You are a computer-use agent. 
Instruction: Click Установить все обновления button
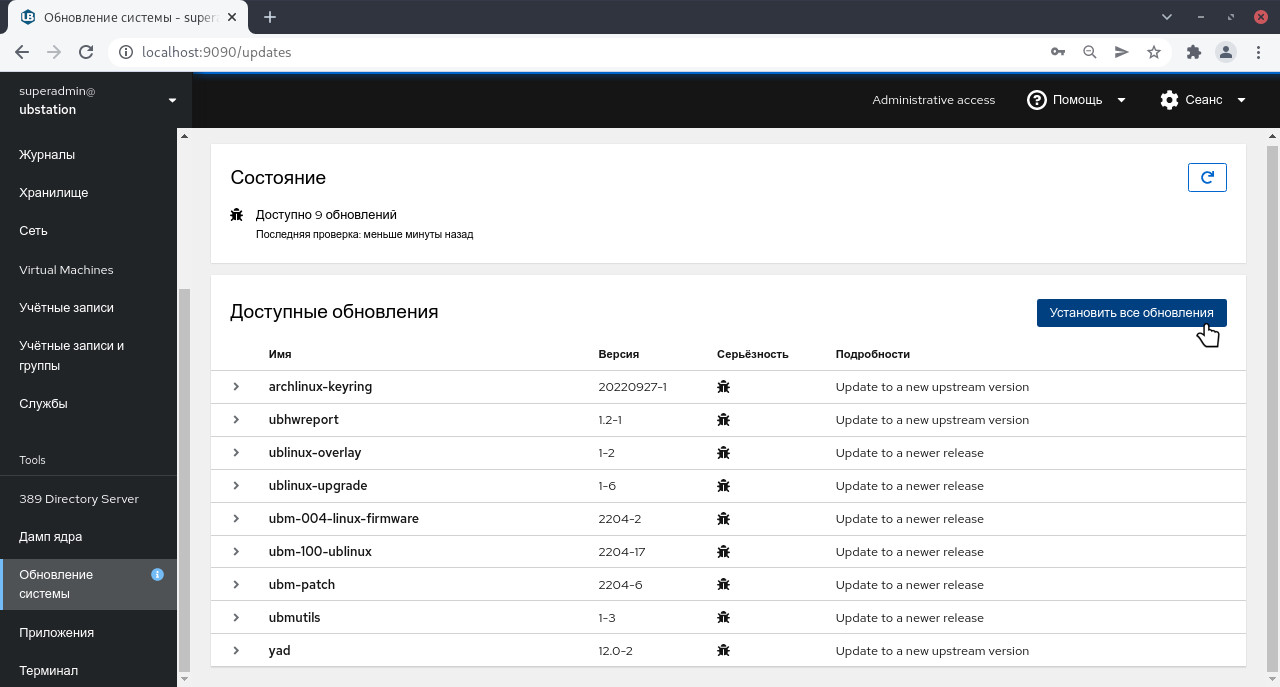tap(1131, 313)
